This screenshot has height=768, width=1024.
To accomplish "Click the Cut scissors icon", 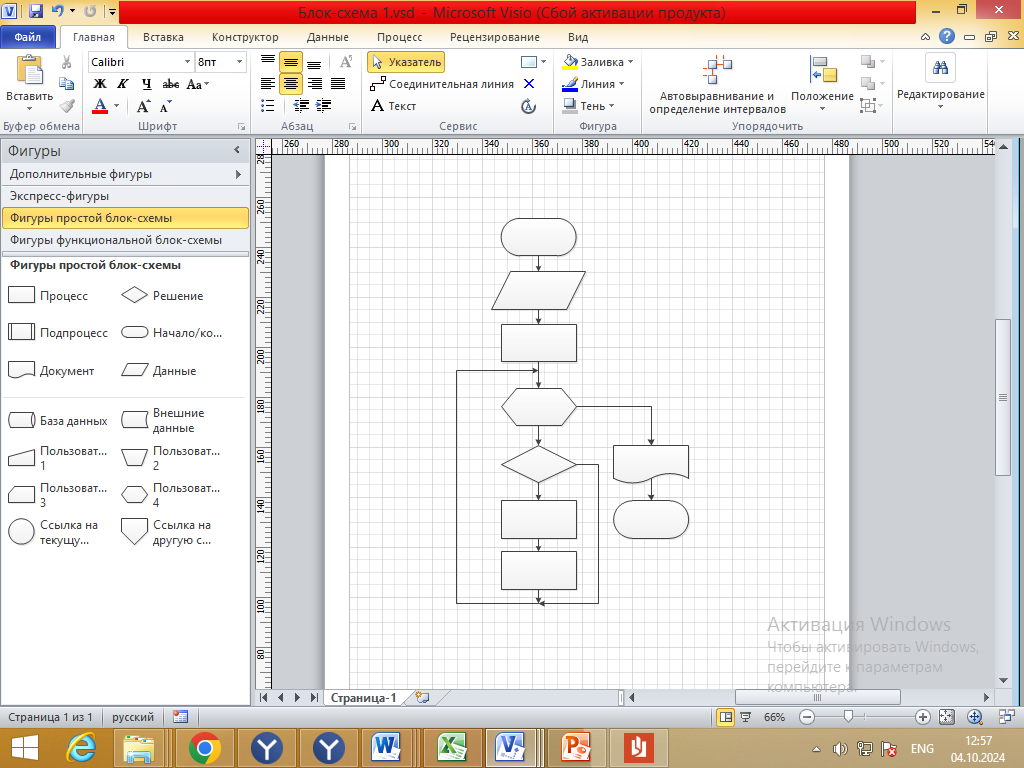I will 67,62.
